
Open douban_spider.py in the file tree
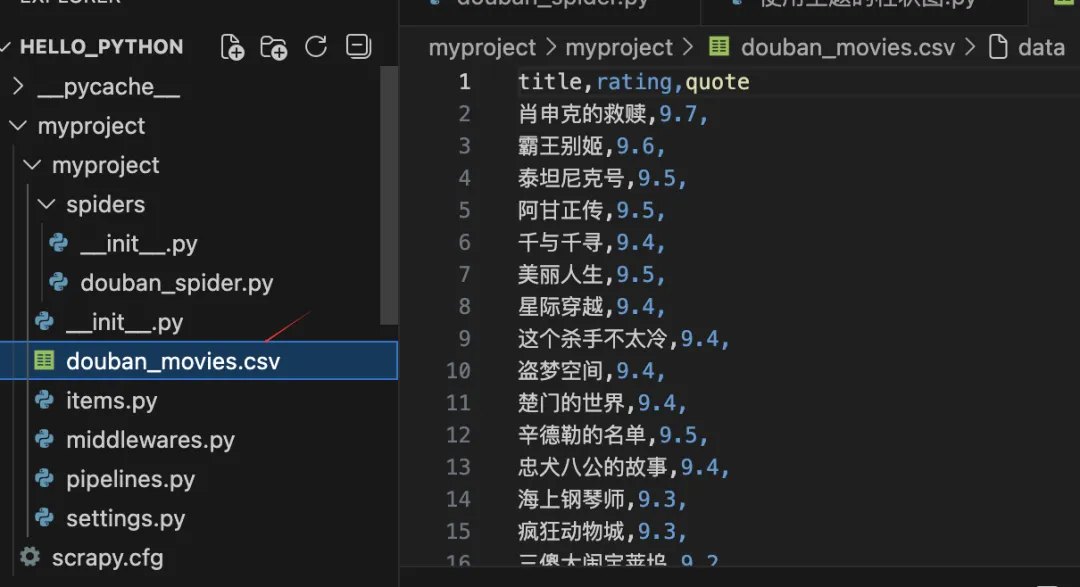[x=176, y=283]
